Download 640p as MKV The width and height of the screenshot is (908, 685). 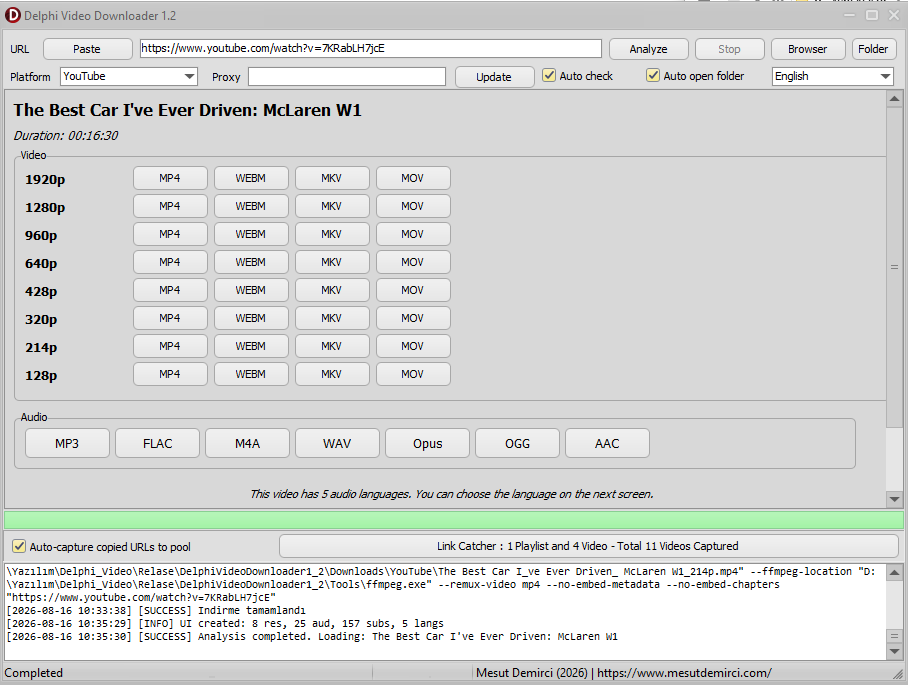(332, 262)
